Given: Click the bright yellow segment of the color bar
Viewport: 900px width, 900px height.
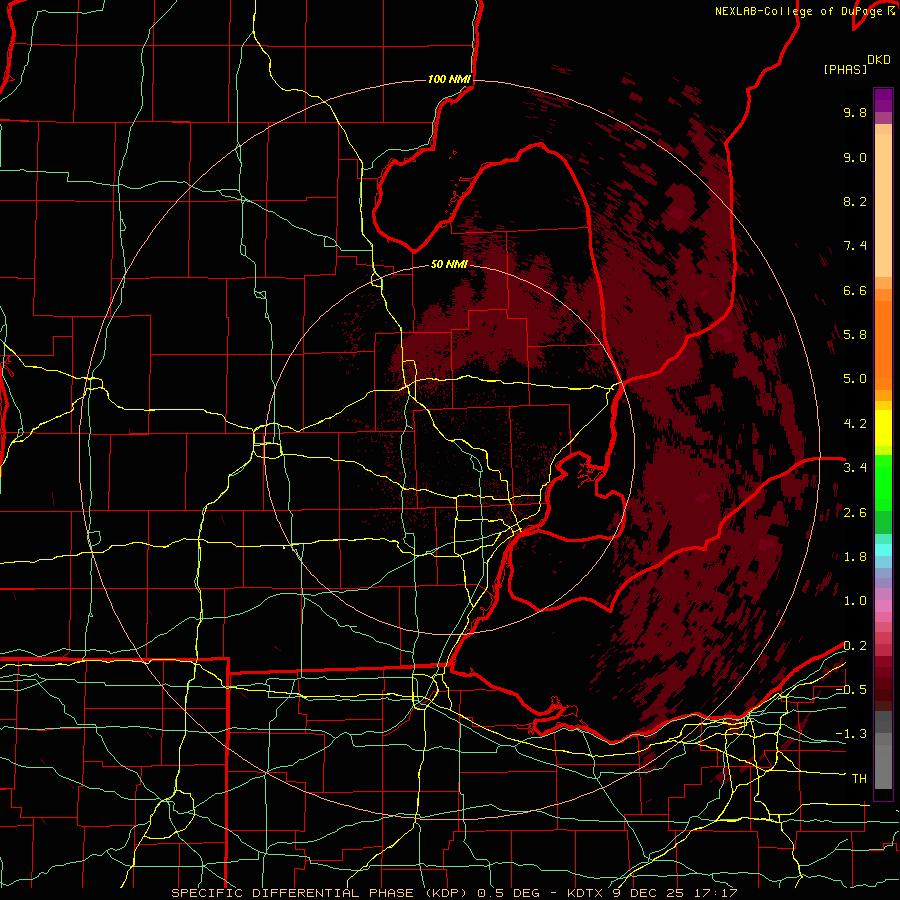Looking at the screenshot, I should [883, 428].
